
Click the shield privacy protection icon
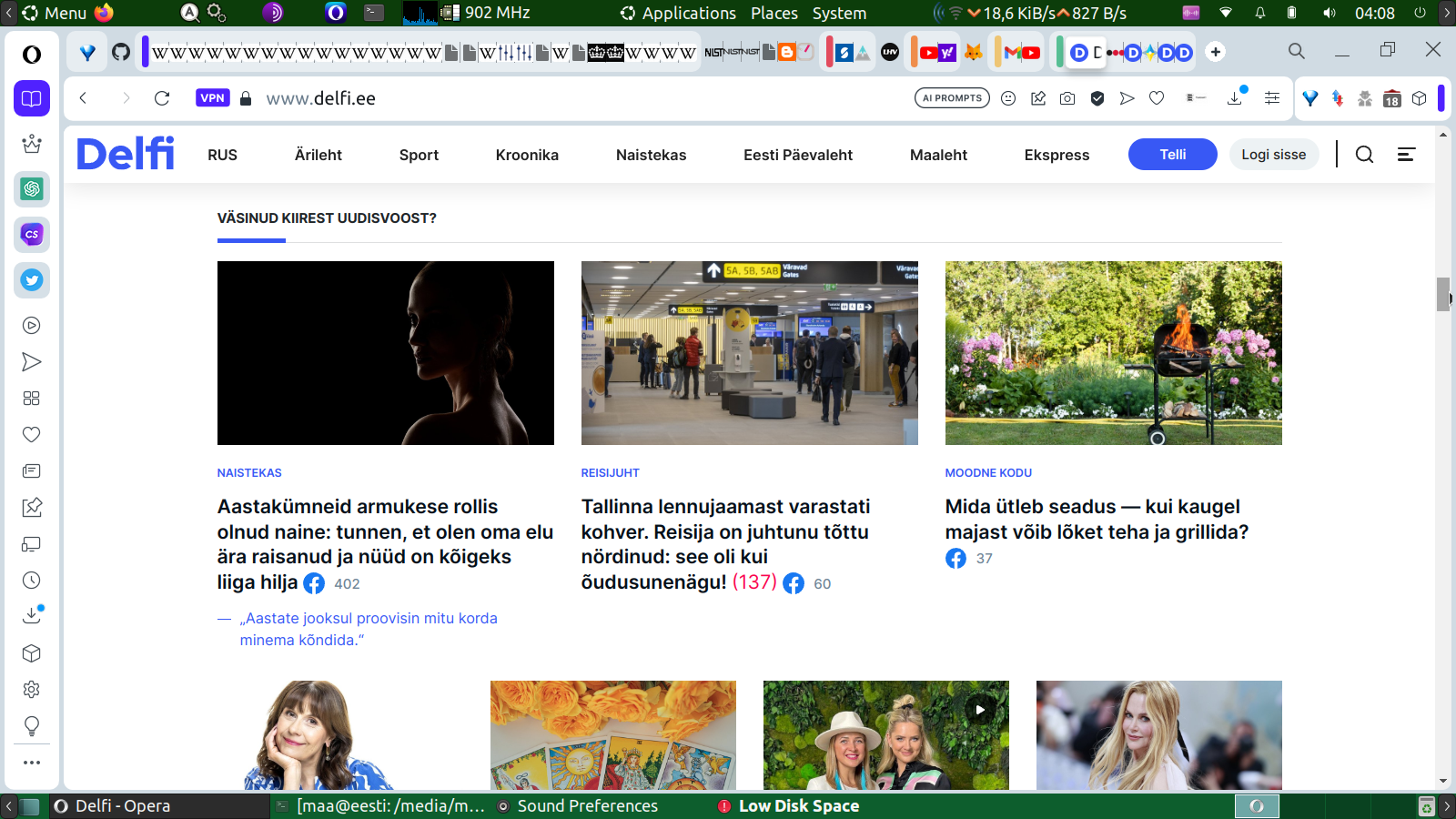coord(1097,98)
